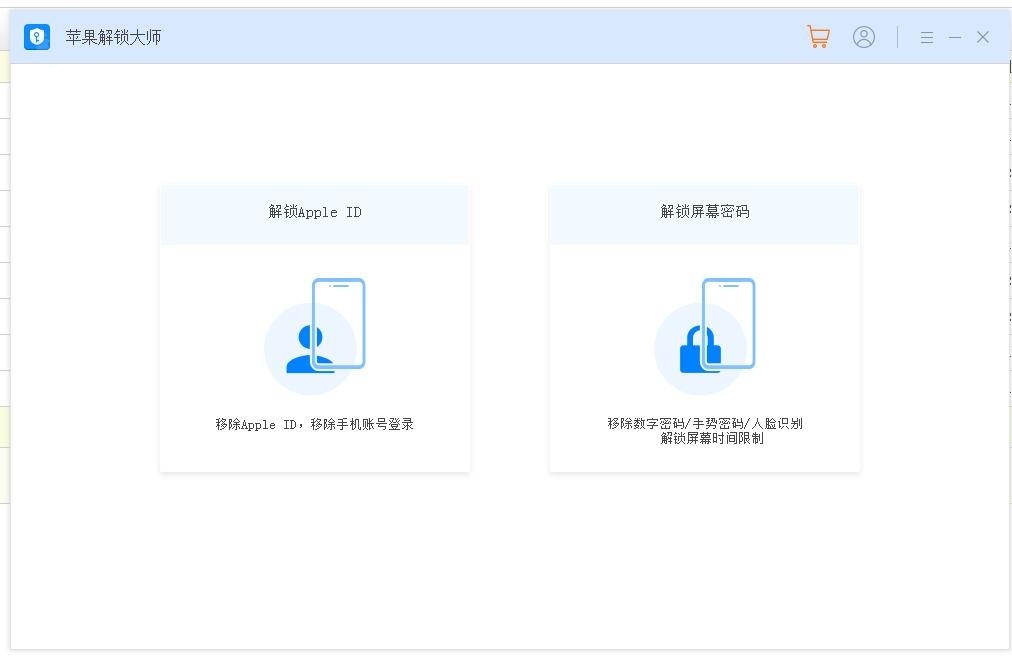Click the app shield logo icon
Screen dimensions: 1012x660
(x=37, y=37)
